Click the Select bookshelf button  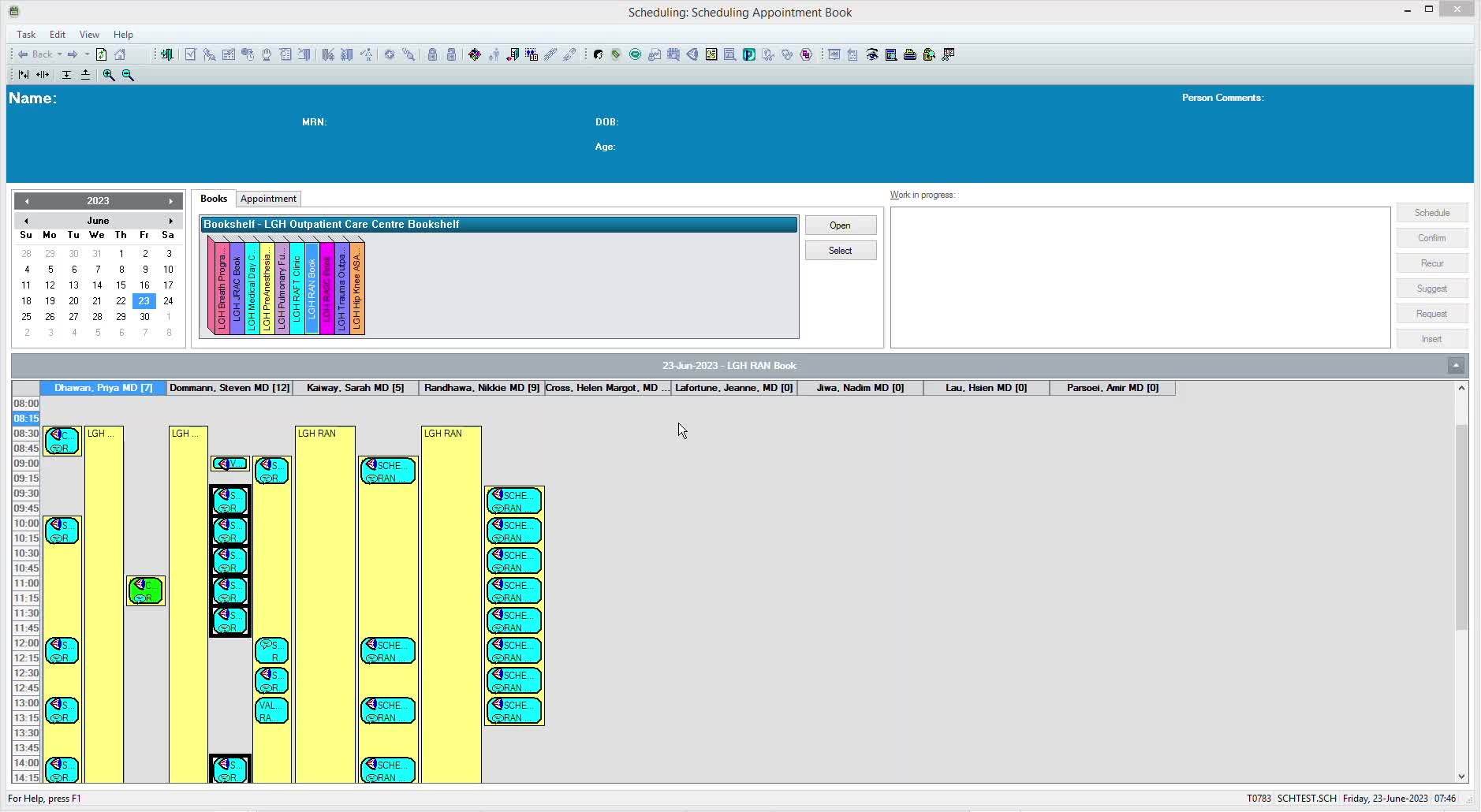coord(841,251)
